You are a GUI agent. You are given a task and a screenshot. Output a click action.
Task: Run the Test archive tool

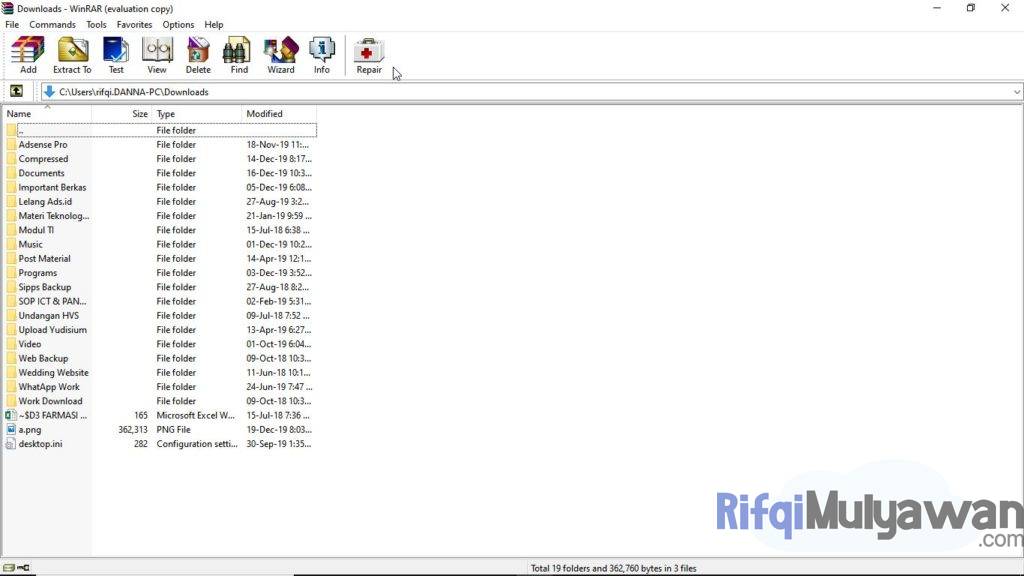(x=116, y=55)
